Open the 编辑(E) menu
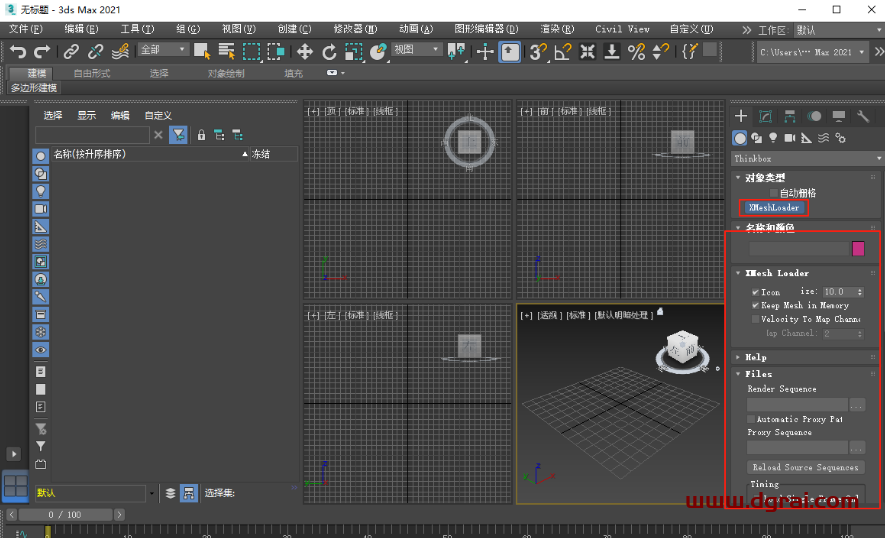 pyautogui.click(x=81, y=29)
